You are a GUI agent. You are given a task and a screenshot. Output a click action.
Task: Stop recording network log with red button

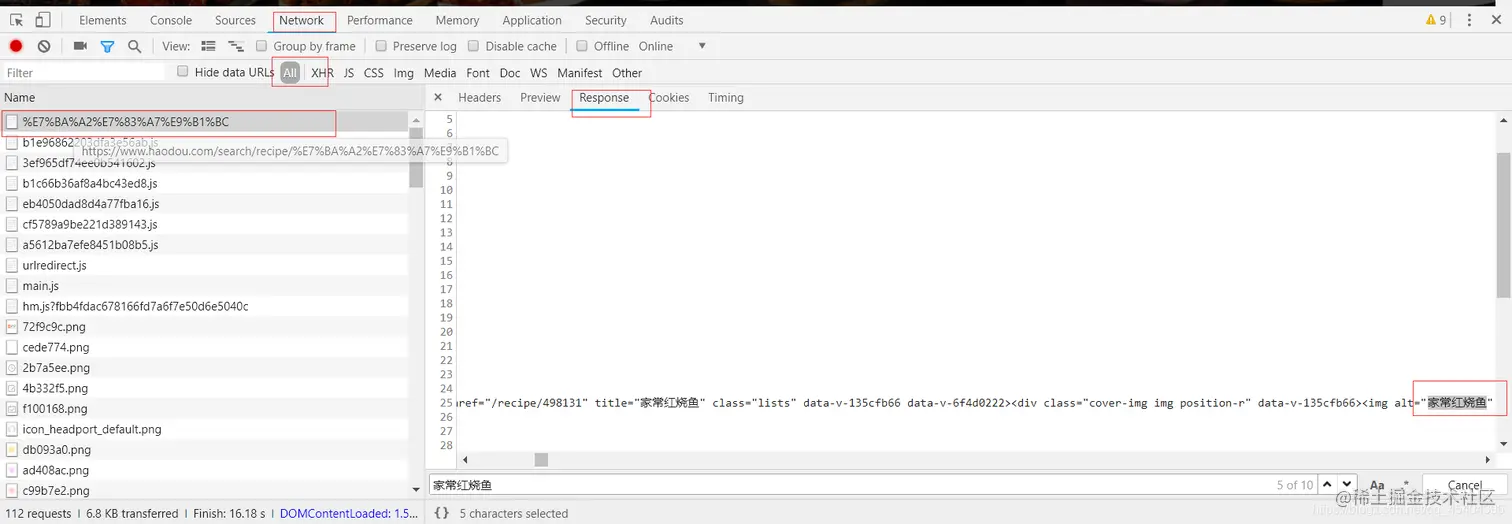coord(16,46)
